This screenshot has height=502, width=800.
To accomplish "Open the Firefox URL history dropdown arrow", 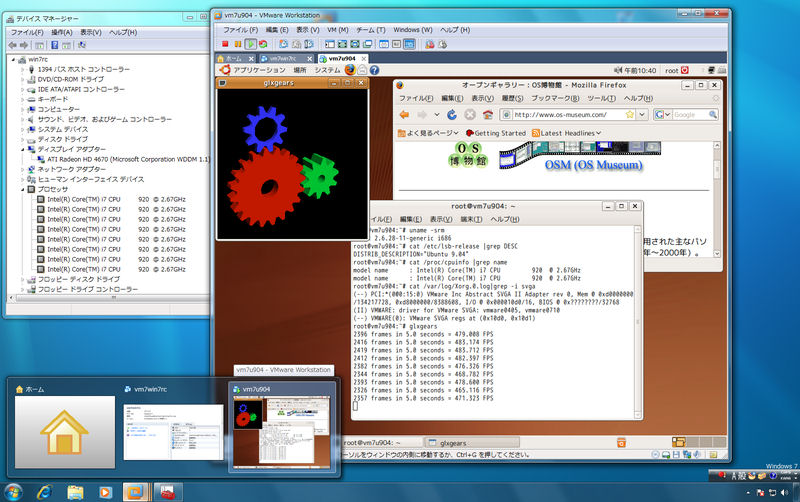I will point(642,115).
